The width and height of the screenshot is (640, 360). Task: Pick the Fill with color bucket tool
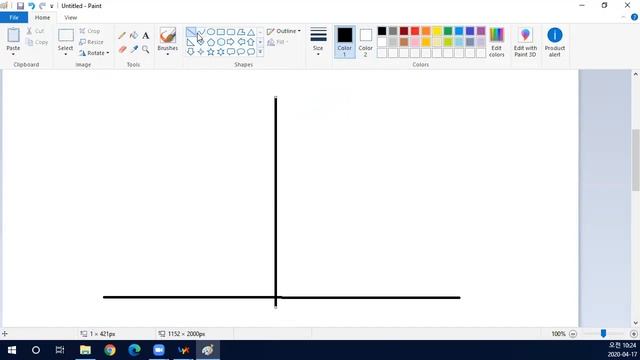[133, 36]
